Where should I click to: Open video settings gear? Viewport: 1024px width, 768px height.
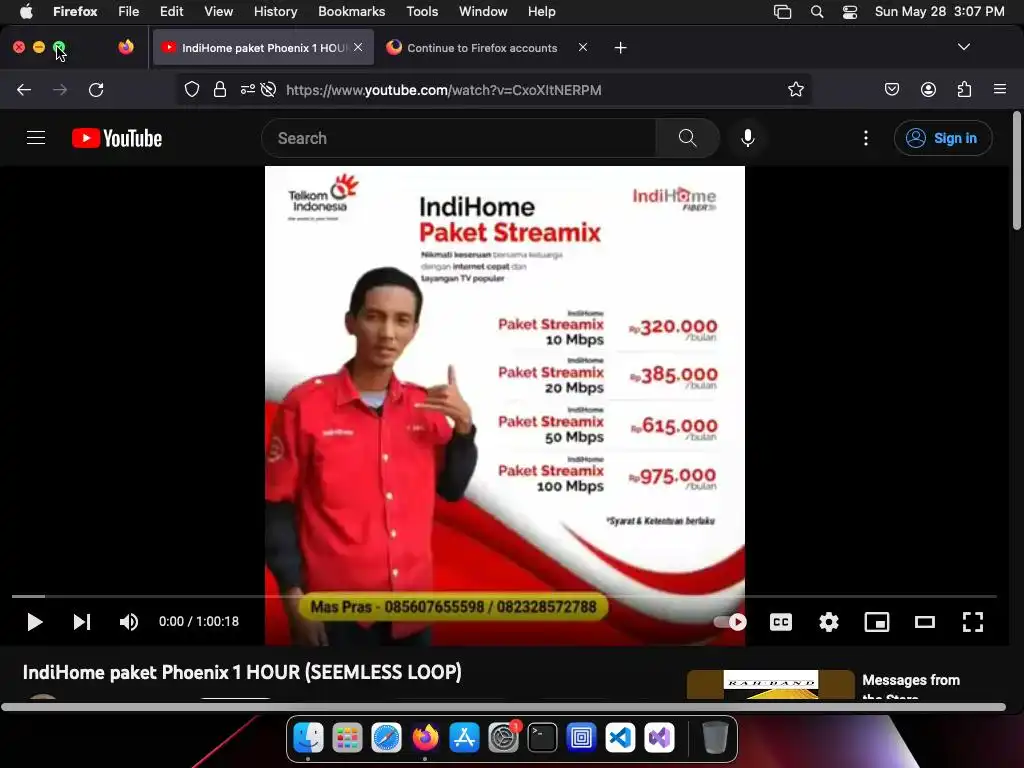[x=829, y=622]
